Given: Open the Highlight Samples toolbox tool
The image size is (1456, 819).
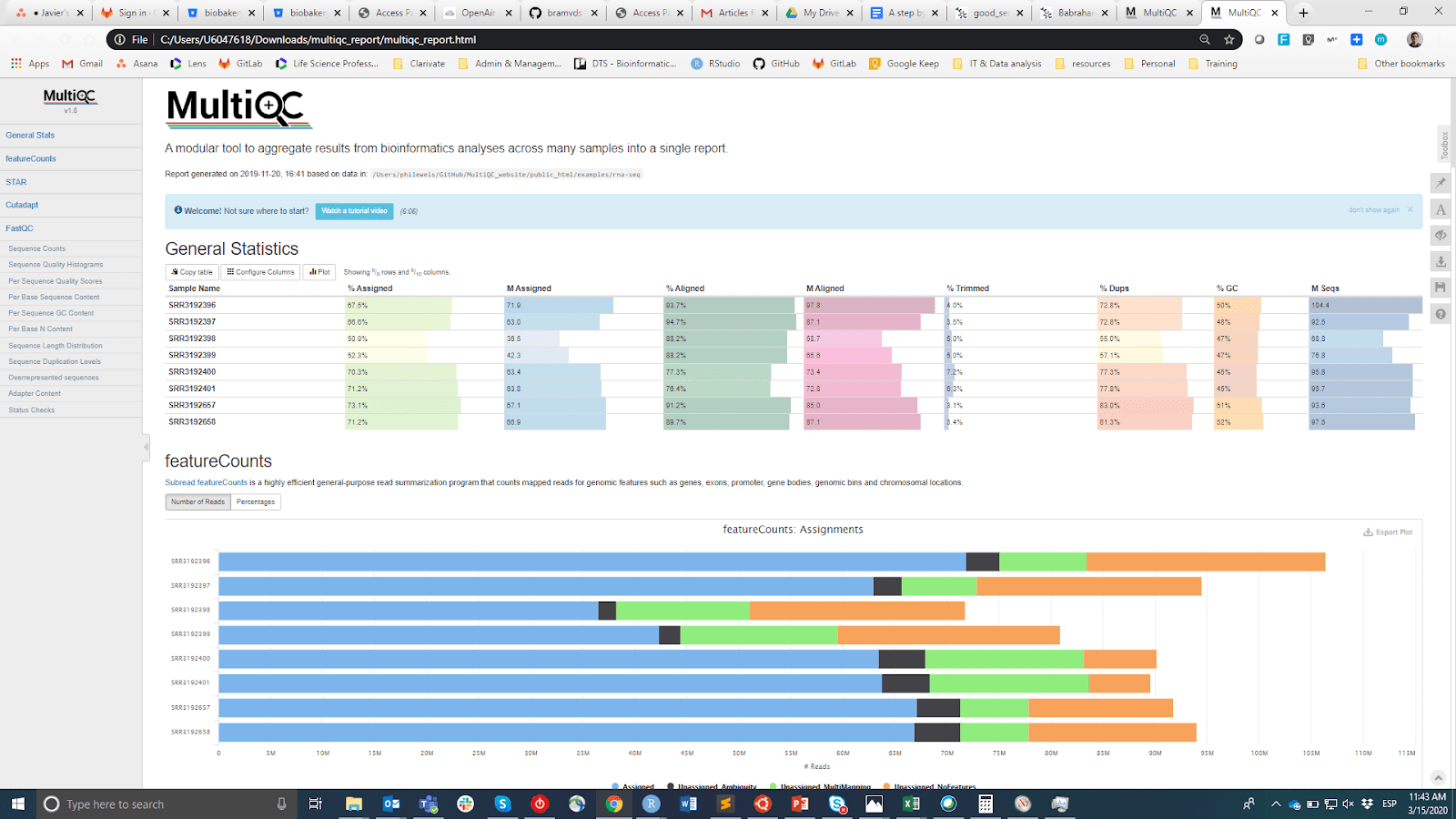Looking at the screenshot, I should point(1441,182).
